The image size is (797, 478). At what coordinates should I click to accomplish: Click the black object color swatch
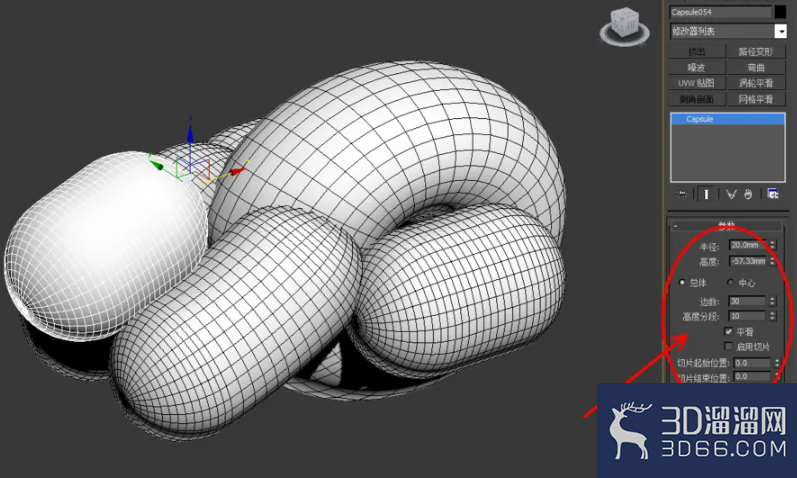click(x=780, y=12)
